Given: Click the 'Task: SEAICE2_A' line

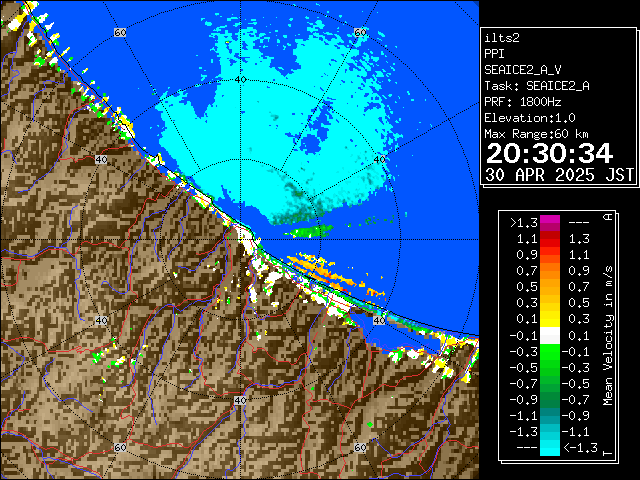Looking at the screenshot, I should click(537, 86).
